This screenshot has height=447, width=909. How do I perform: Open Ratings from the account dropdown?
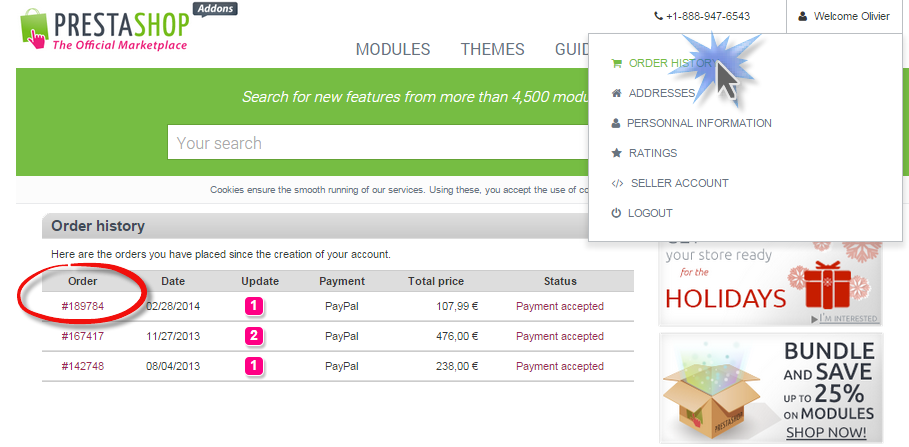(653, 153)
